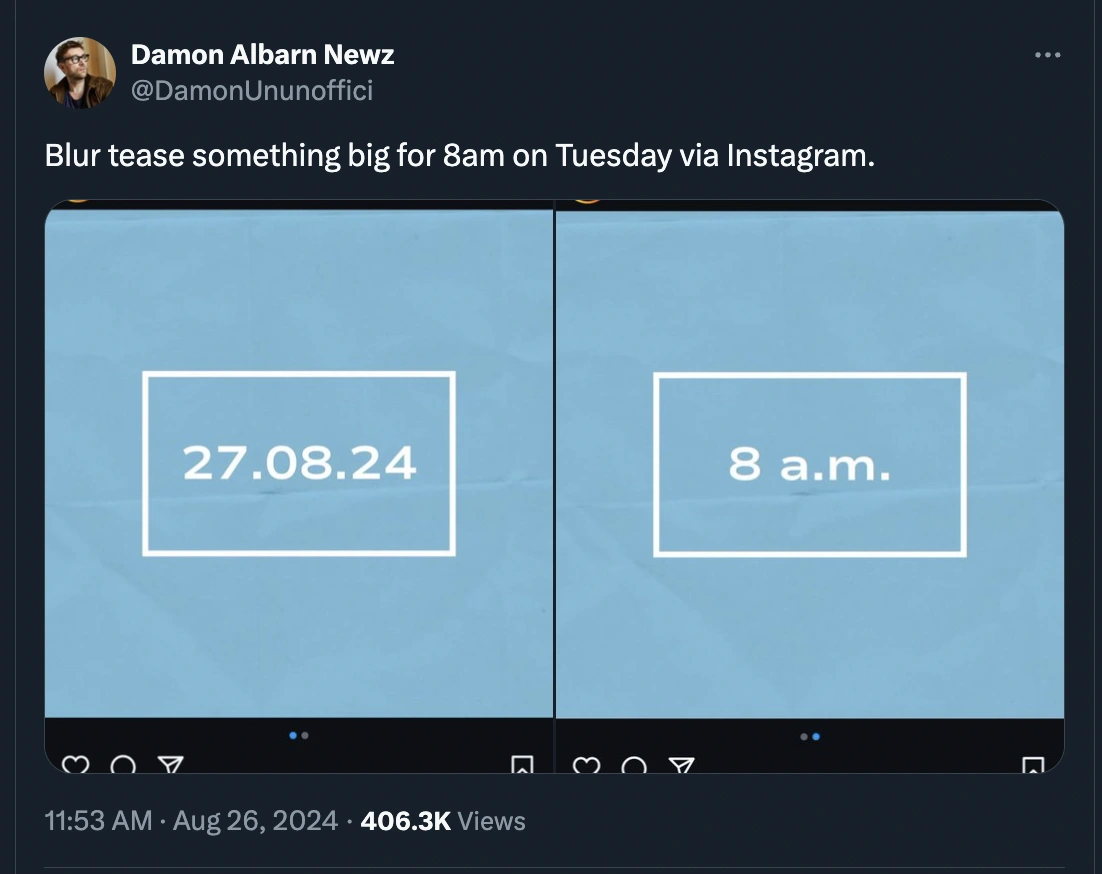This screenshot has height=874, width=1102.
Task: Click the comment bubble under the 8 a.m. image
Action: [x=633, y=766]
